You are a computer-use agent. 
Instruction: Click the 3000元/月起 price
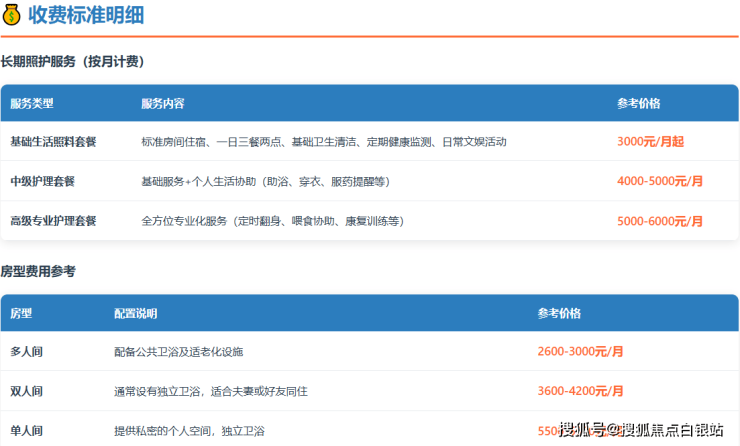[x=651, y=142]
